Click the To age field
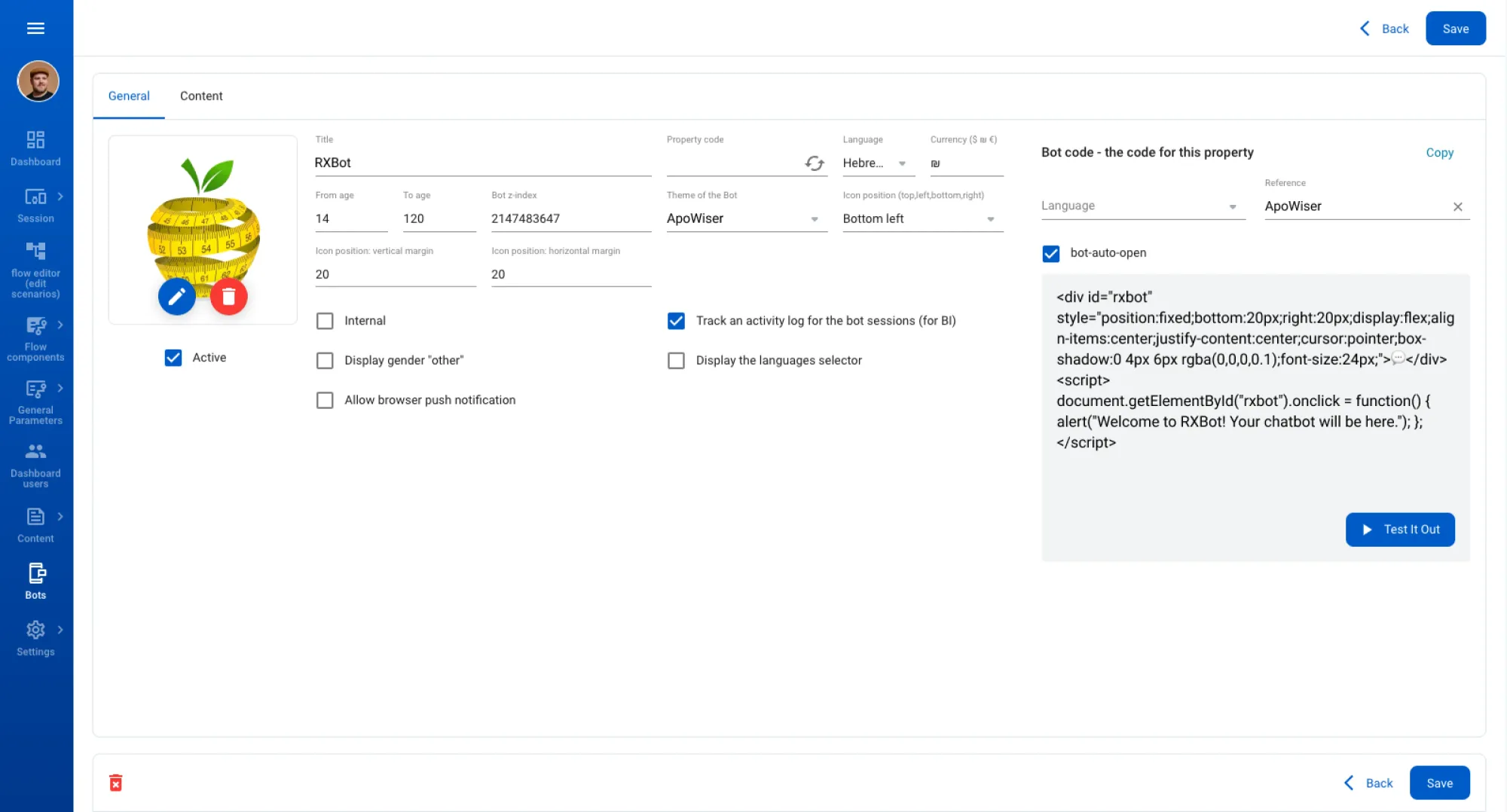 (x=439, y=218)
